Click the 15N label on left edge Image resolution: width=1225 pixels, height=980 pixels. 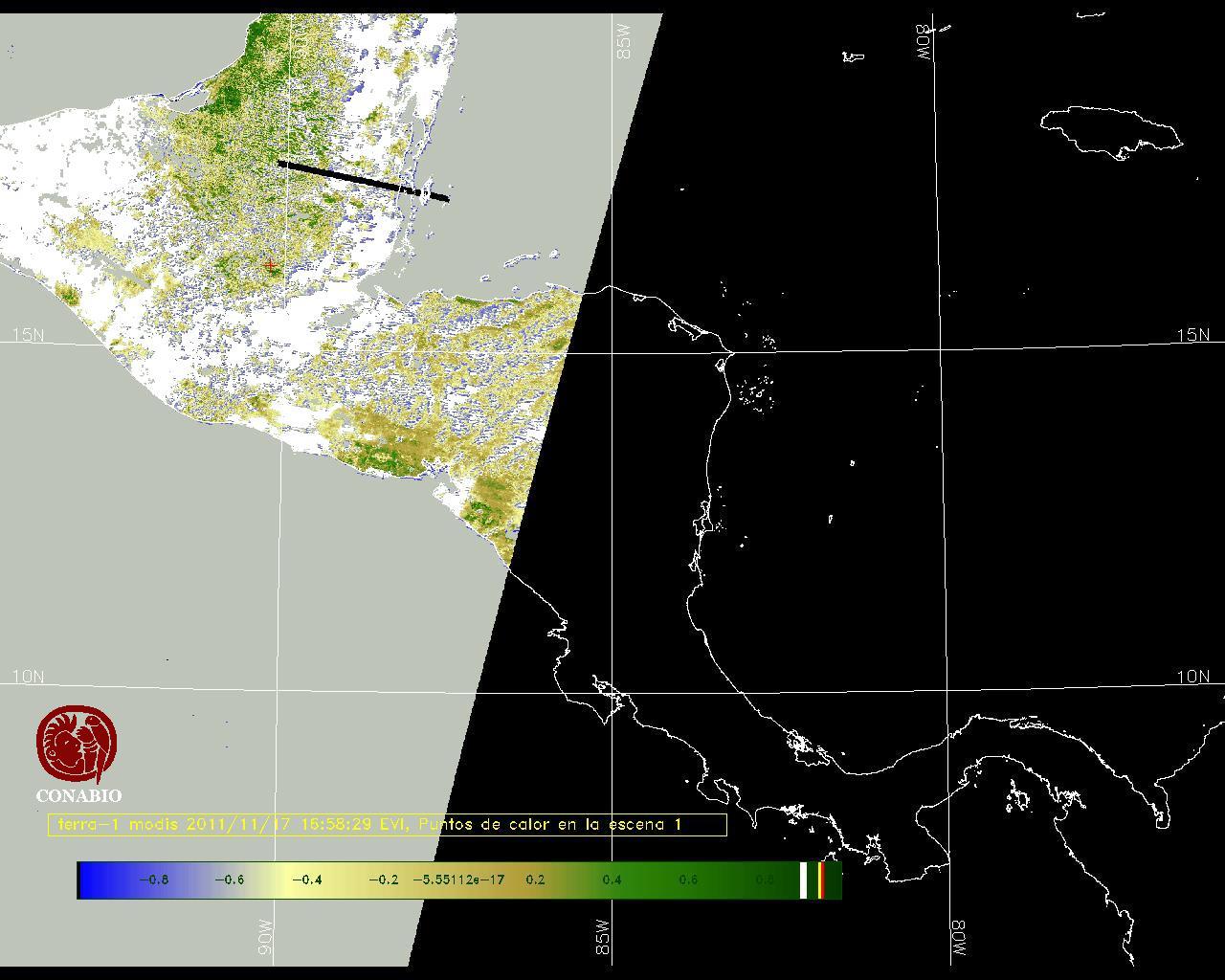click(28, 335)
